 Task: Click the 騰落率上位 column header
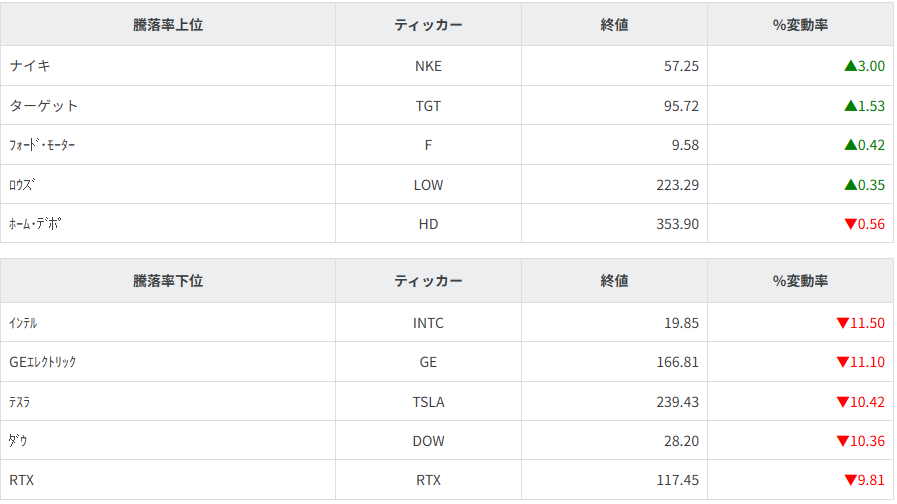coord(168,25)
